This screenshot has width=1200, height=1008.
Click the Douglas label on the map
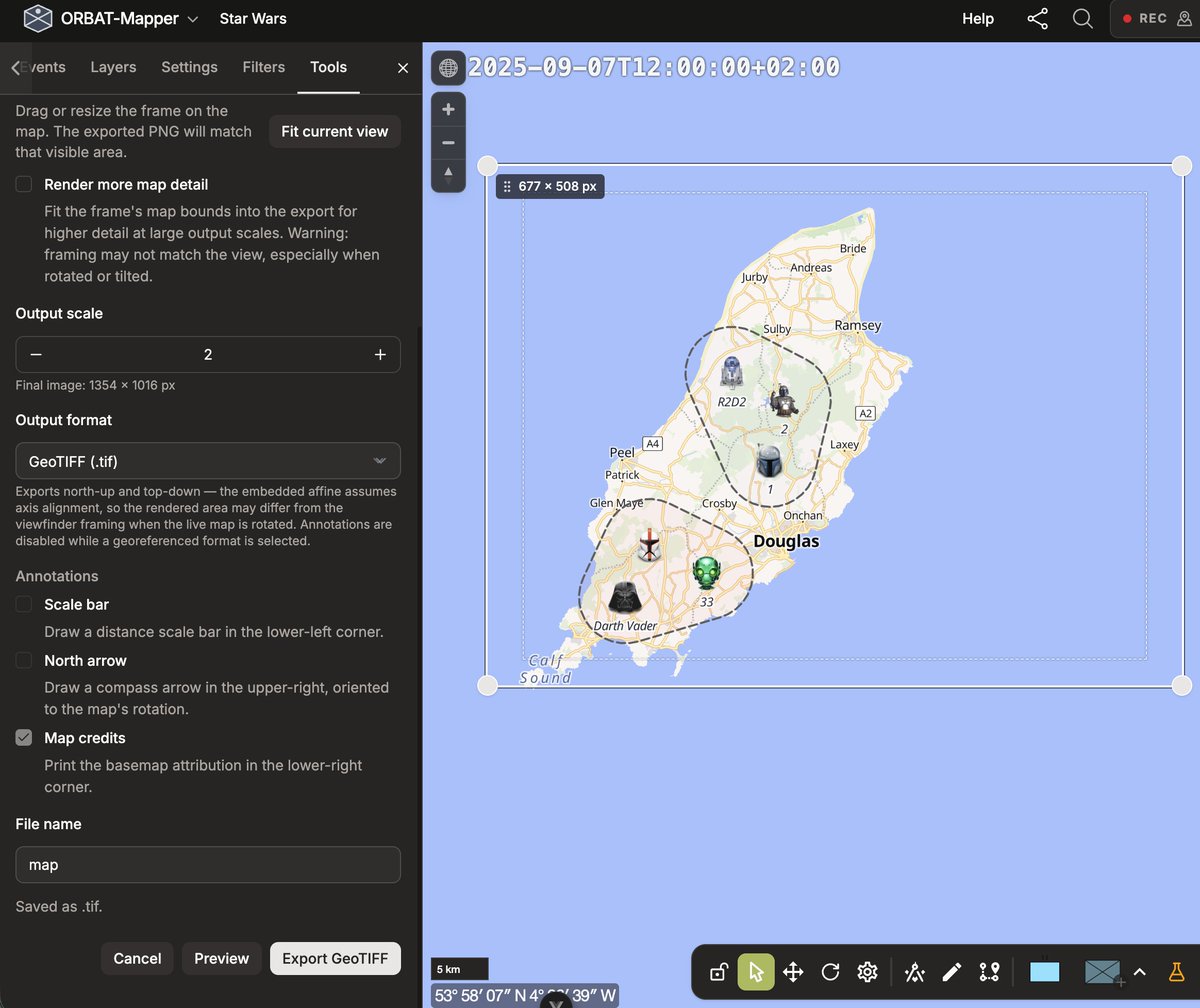pyautogui.click(x=786, y=541)
